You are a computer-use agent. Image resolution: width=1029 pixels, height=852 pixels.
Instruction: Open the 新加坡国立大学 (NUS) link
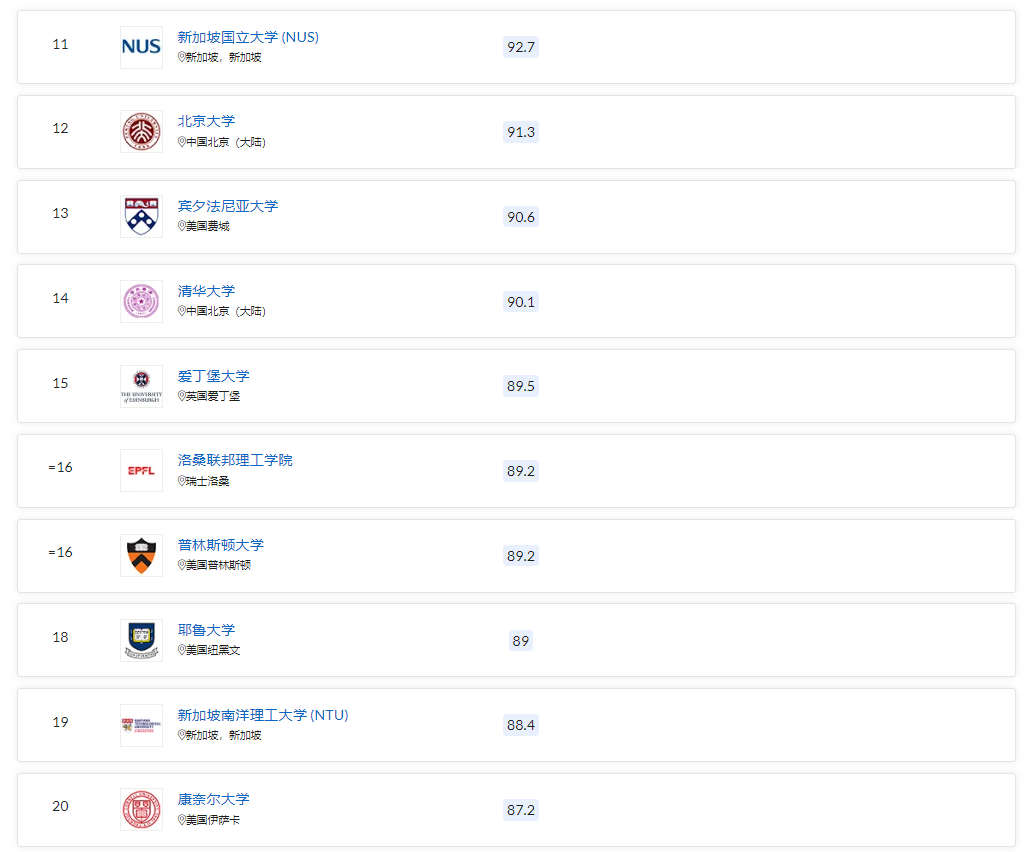(x=248, y=37)
